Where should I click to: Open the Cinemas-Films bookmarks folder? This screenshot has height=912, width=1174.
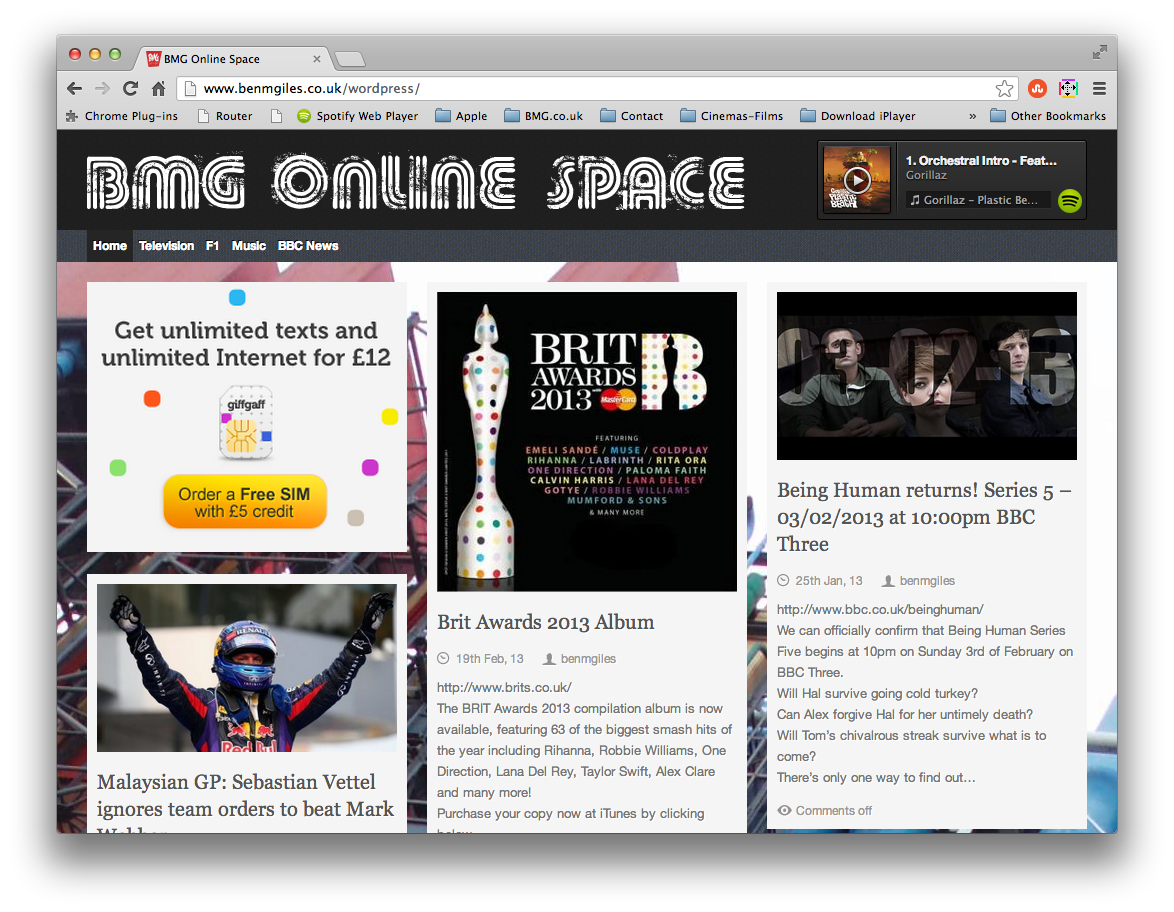pyautogui.click(x=732, y=116)
